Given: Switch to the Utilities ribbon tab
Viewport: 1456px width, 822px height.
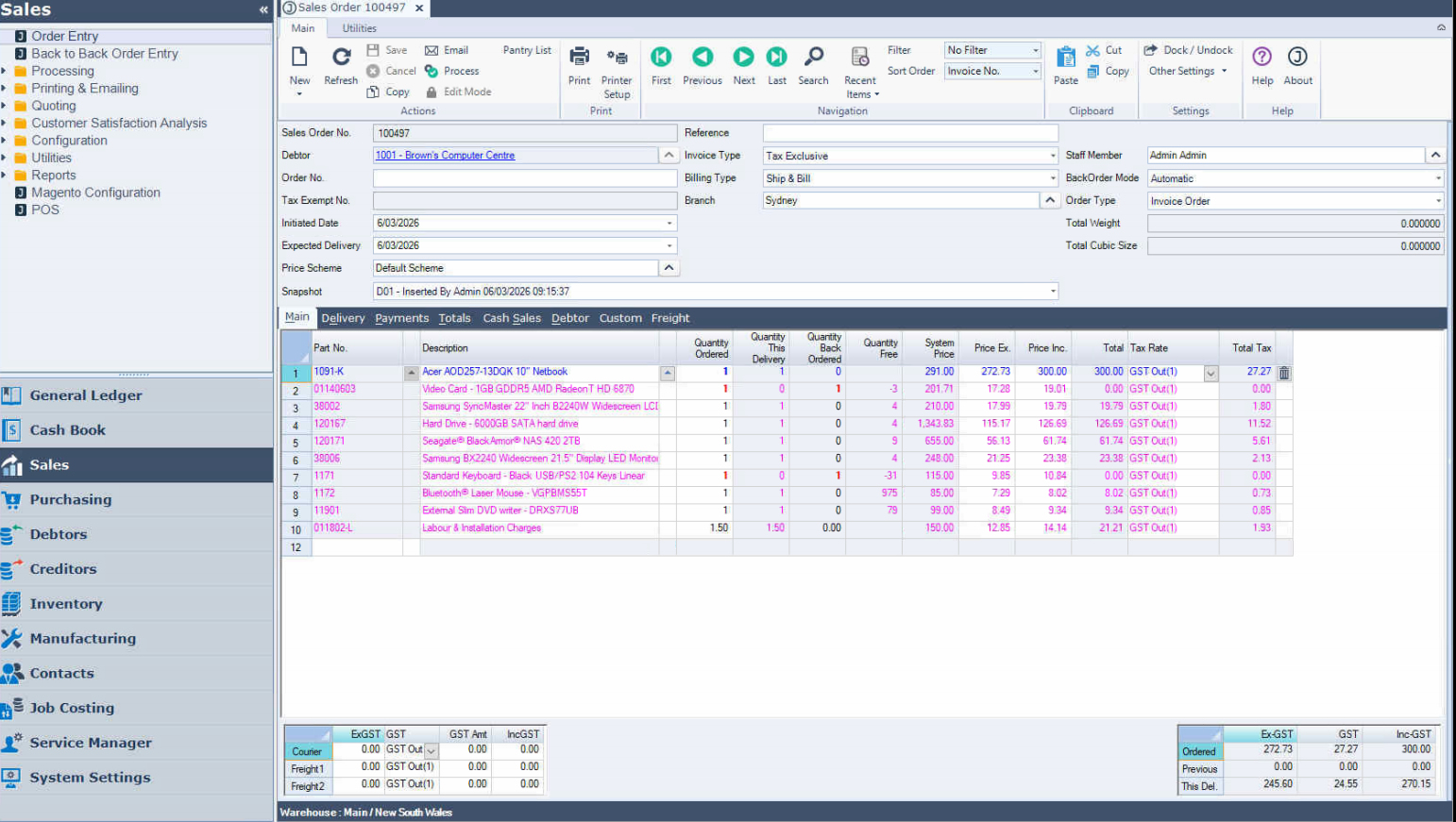Looking at the screenshot, I should point(359,28).
